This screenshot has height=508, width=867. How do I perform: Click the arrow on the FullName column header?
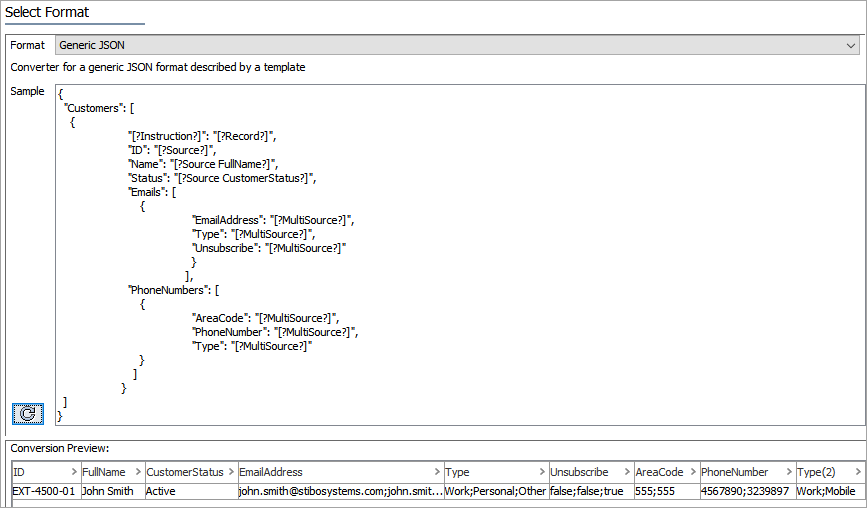point(138,472)
